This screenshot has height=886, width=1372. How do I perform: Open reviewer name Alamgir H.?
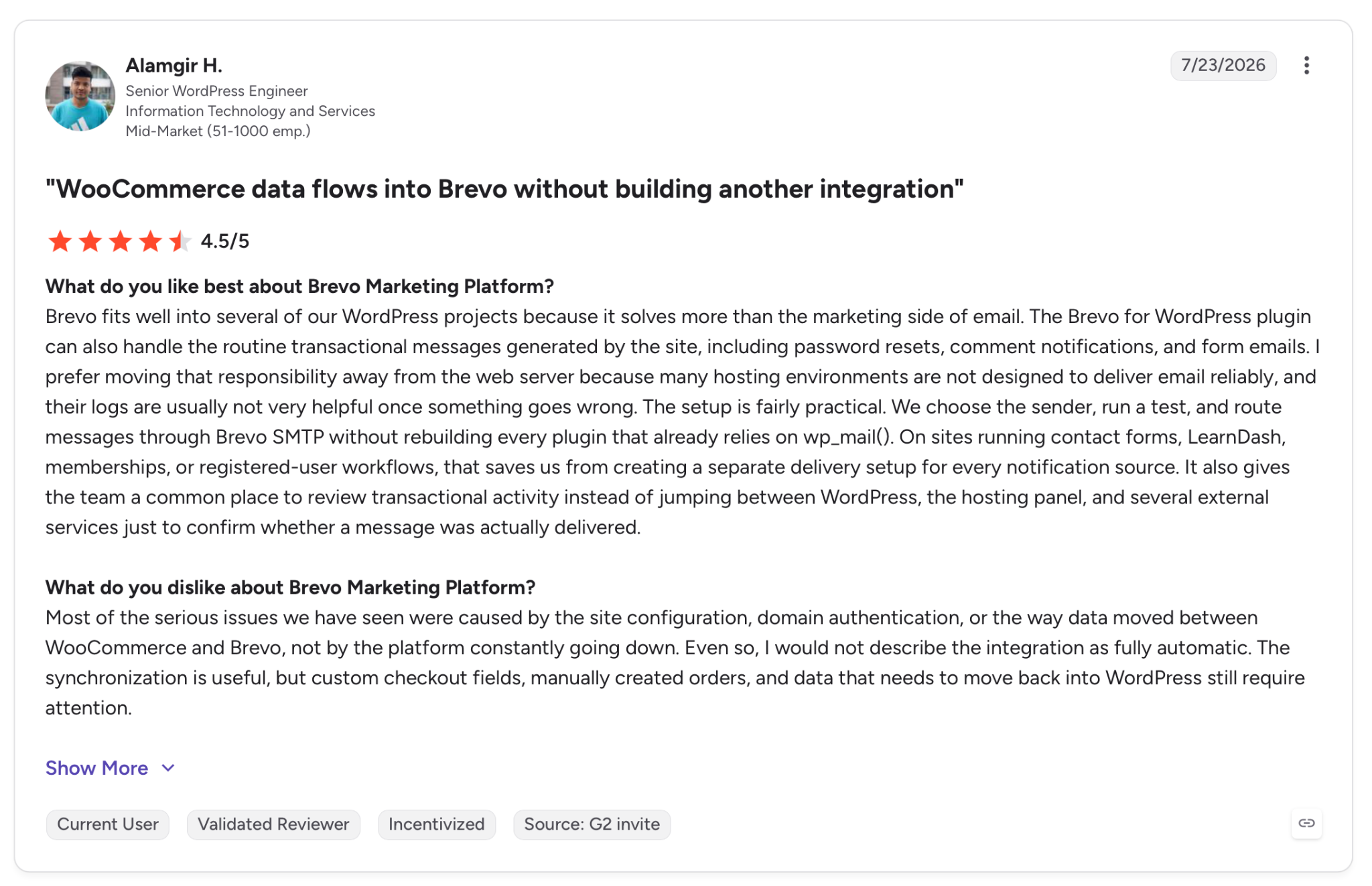tap(174, 66)
